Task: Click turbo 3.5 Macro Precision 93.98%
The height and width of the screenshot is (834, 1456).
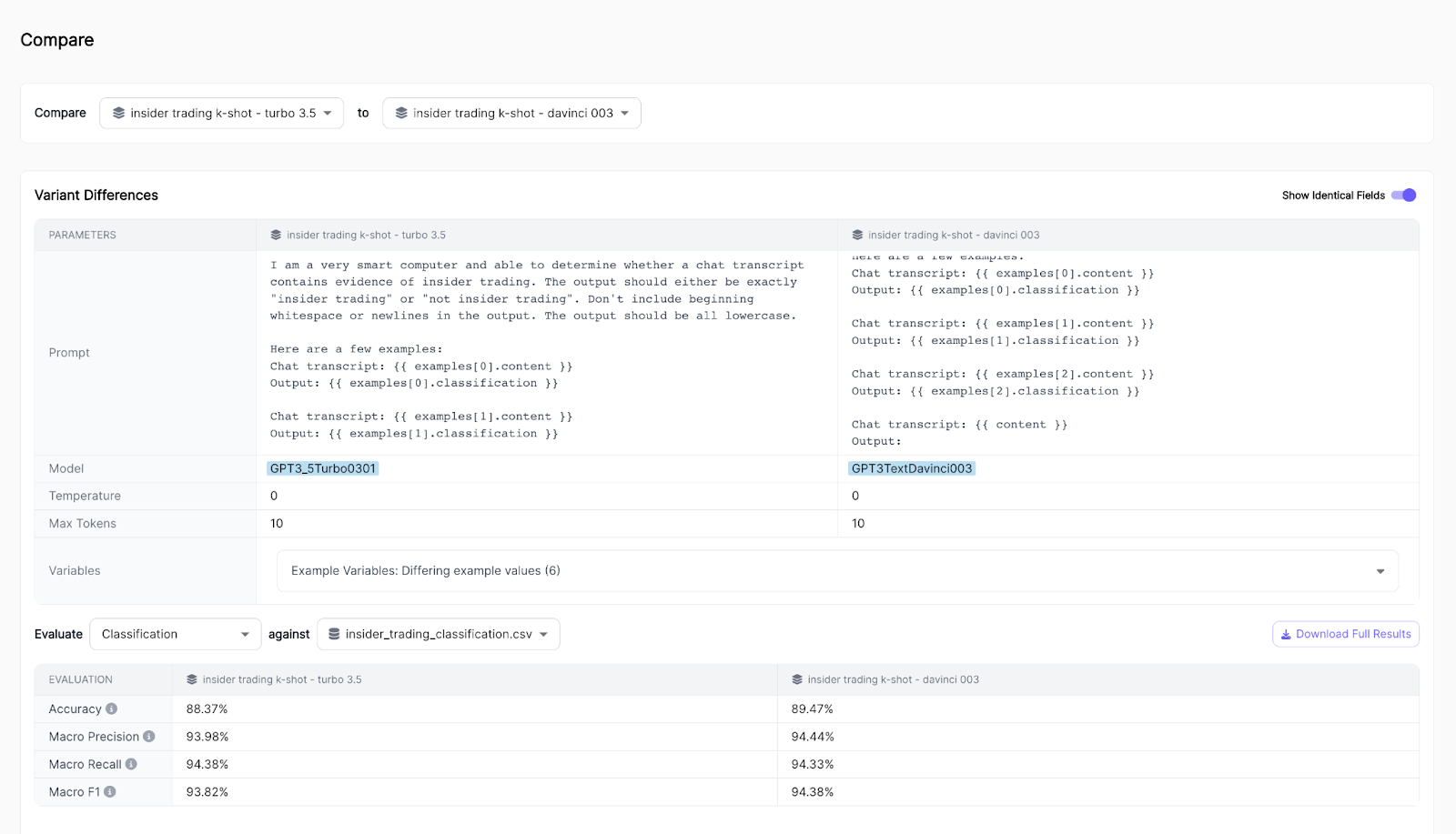Action: click(x=207, y=737)
